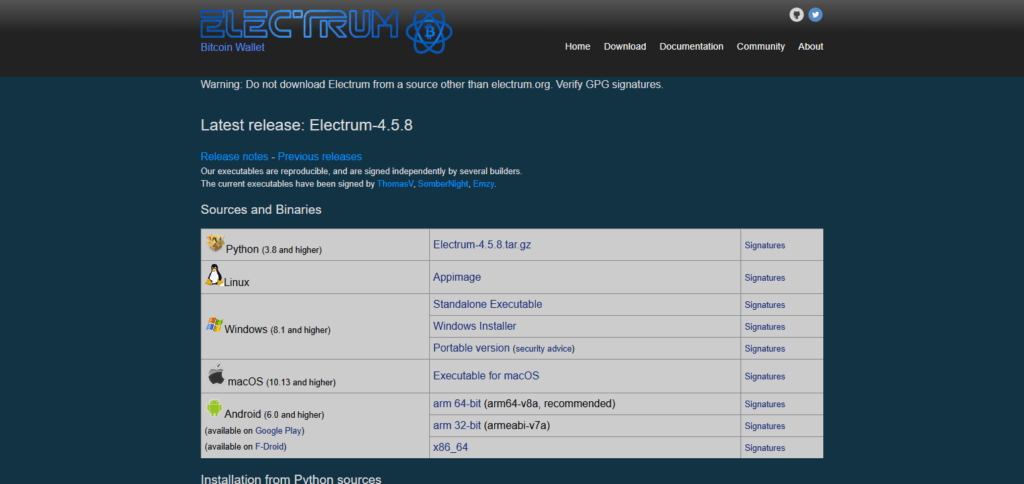Open Signatures for the Linux Appimage
The height and width of the screenshot is (484, 1024).
pyautogui.click(x=765, y=278)
